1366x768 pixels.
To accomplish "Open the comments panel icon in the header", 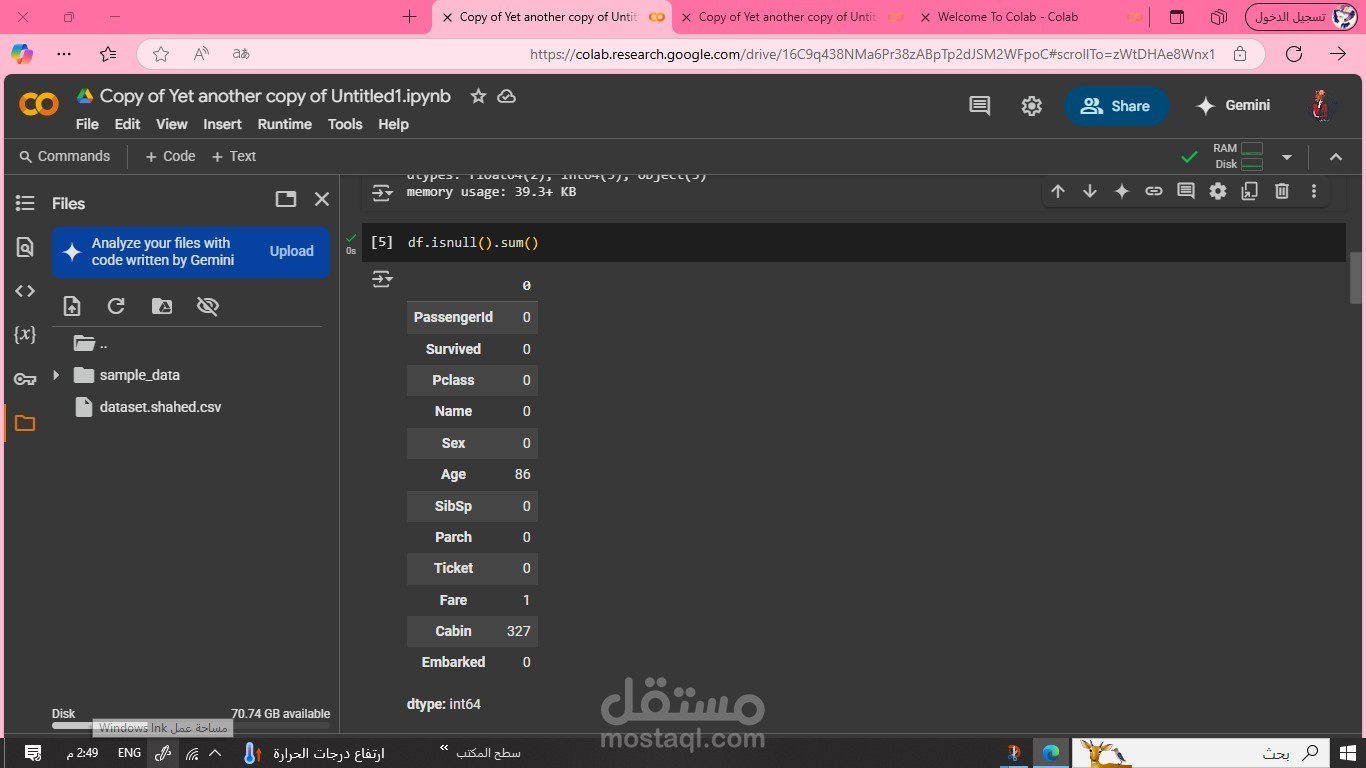I will (x=980, y=105).
